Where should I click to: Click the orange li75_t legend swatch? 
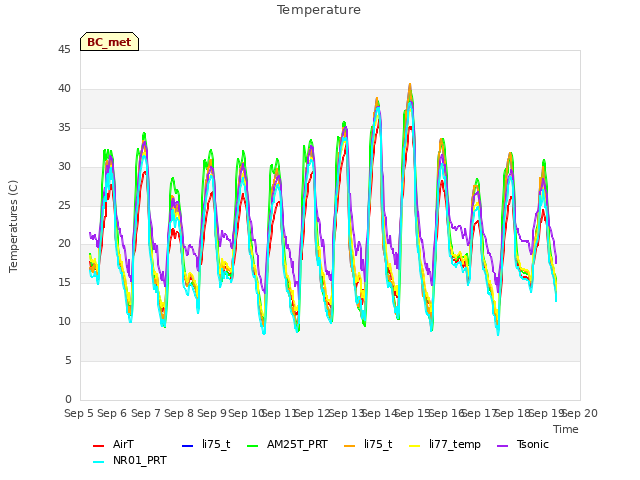click(350, 446)
